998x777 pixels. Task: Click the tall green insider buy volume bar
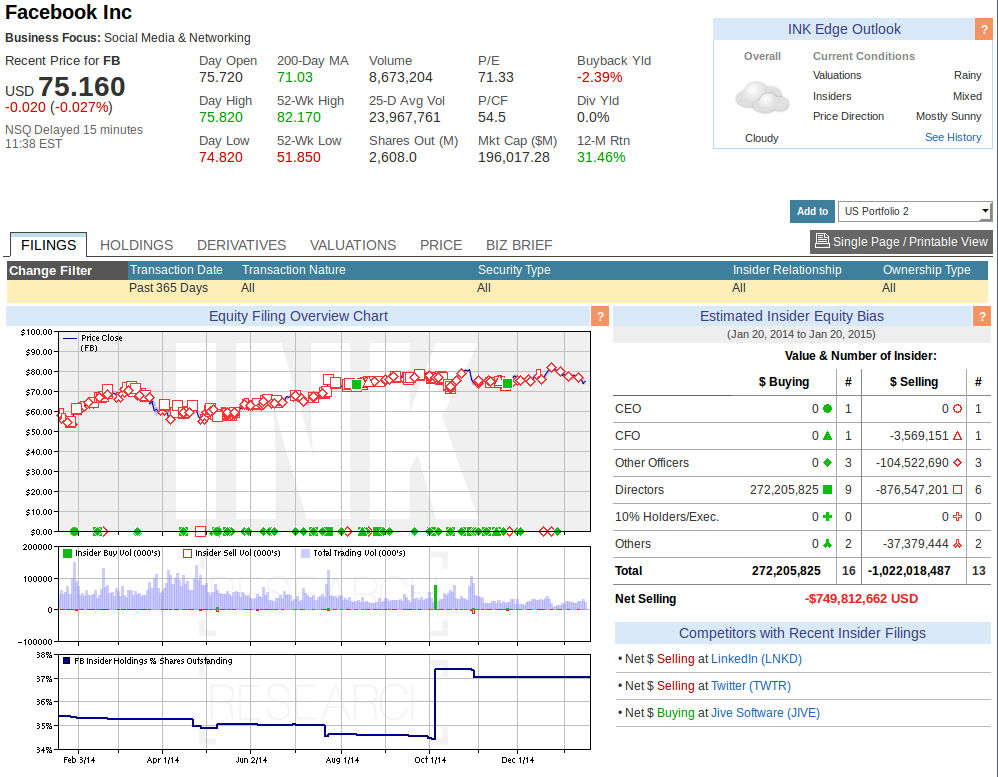(435, 597)
